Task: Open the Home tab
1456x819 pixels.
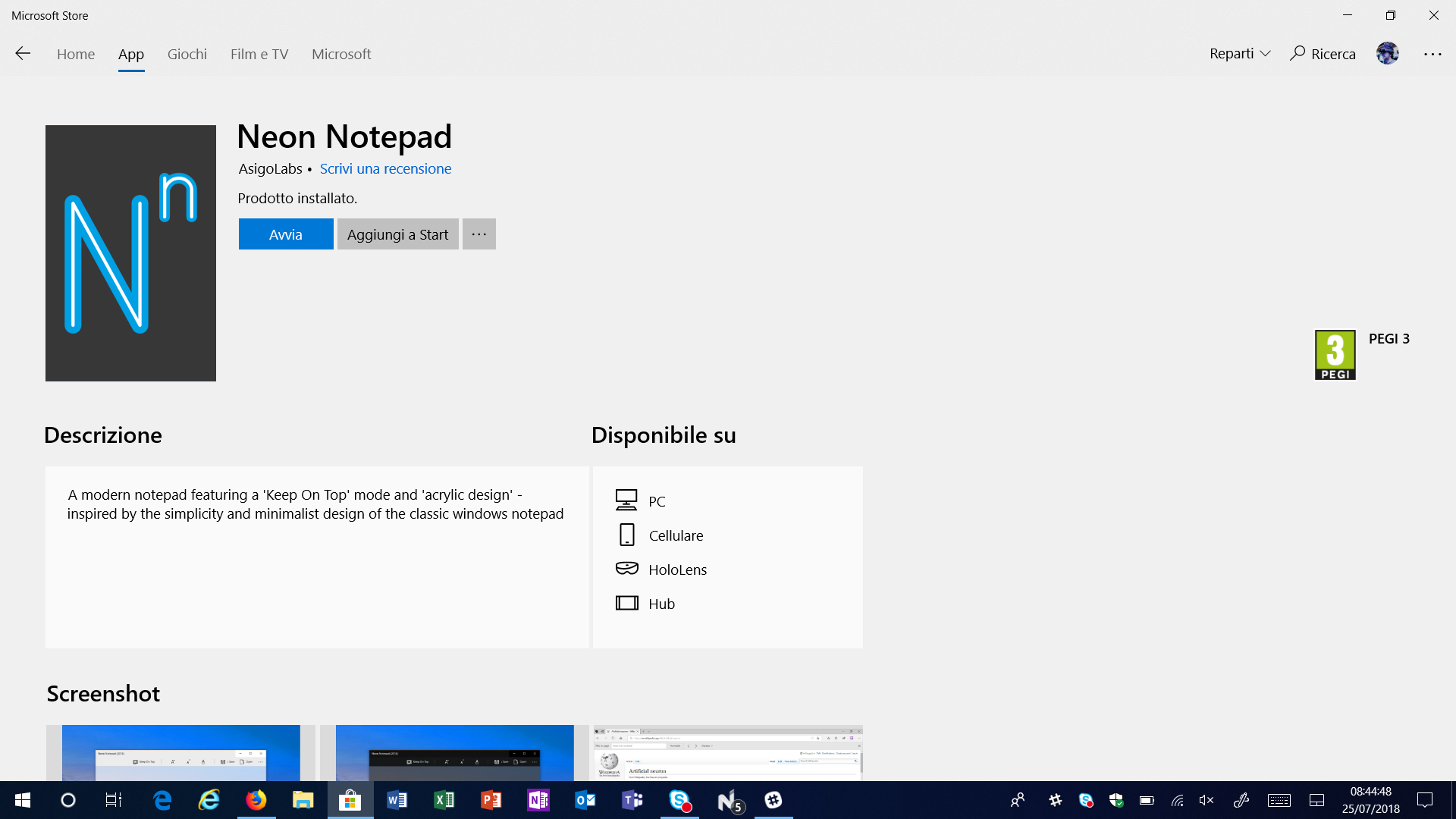Action: (x=76, y=54)
